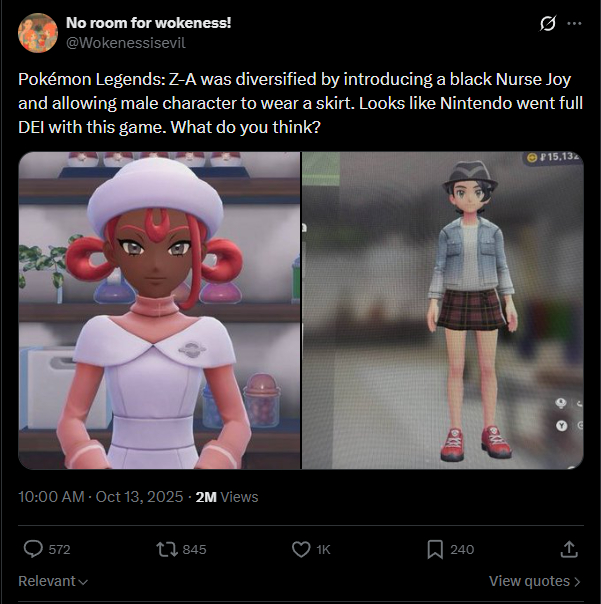Click the Grok slashed-circle icon
The width and height of the screenshot is (601, 604).
coord(547,23)
